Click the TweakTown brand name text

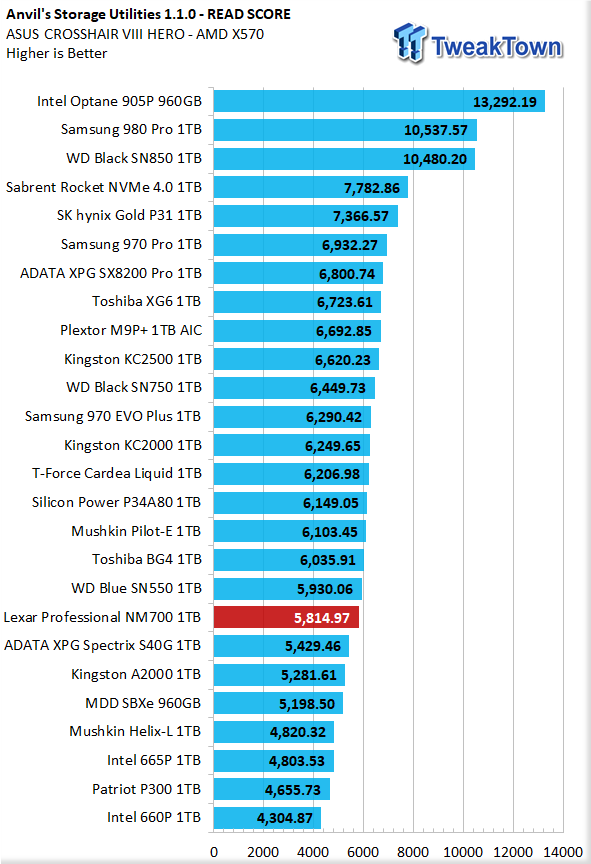tap(497, 46)
